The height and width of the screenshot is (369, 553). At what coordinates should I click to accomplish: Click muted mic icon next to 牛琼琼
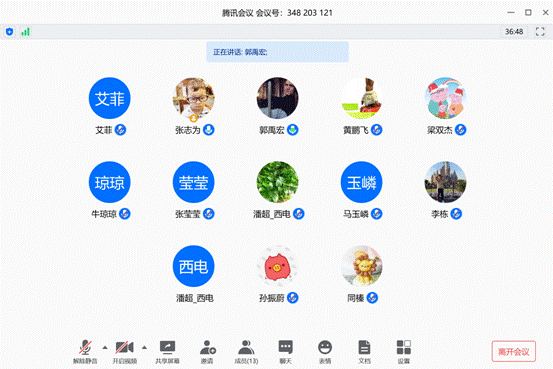click(124, 214)
